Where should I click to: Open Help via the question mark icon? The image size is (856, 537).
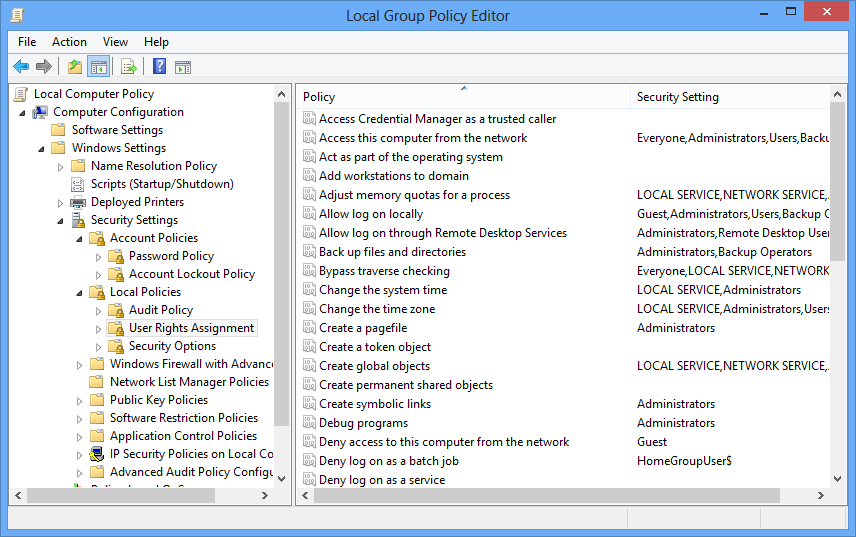pyautogui.click(x=159, y=67)
